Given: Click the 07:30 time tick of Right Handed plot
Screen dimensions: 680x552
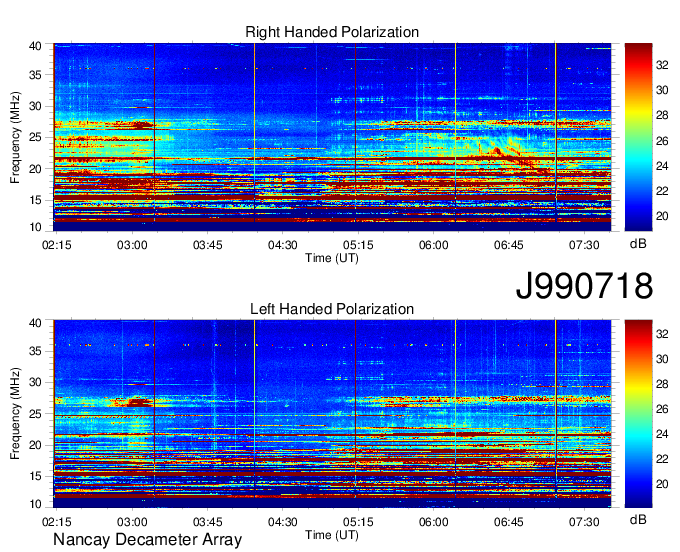Looking at the screenshot, I should (x=584, y=245).
